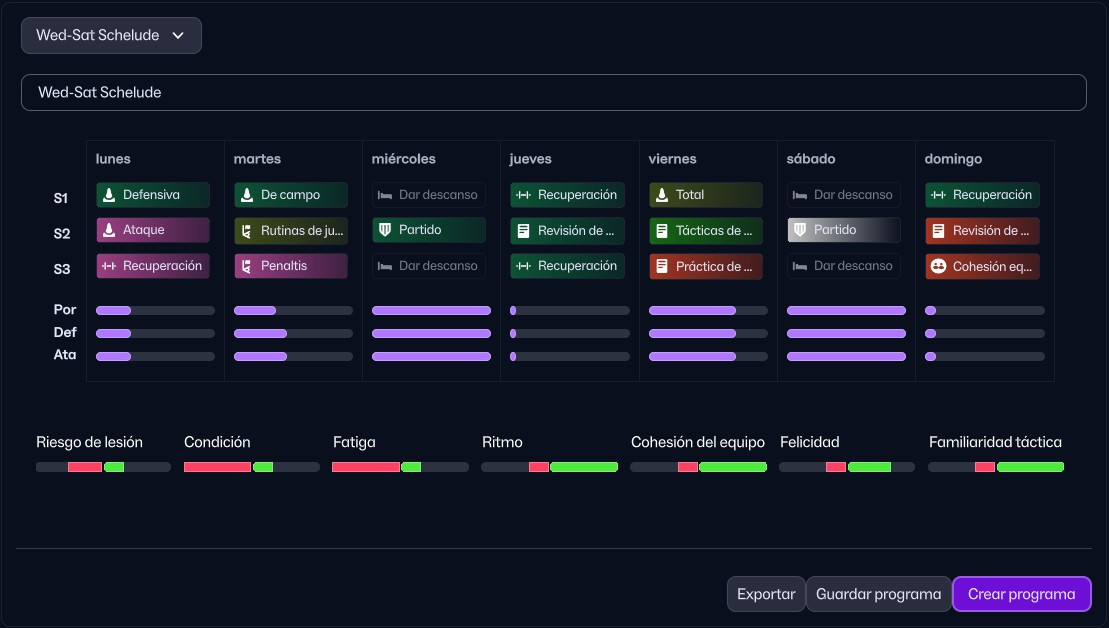
Task: Click cone icon on lunes Defensiva session
Action: pos(108,195)
